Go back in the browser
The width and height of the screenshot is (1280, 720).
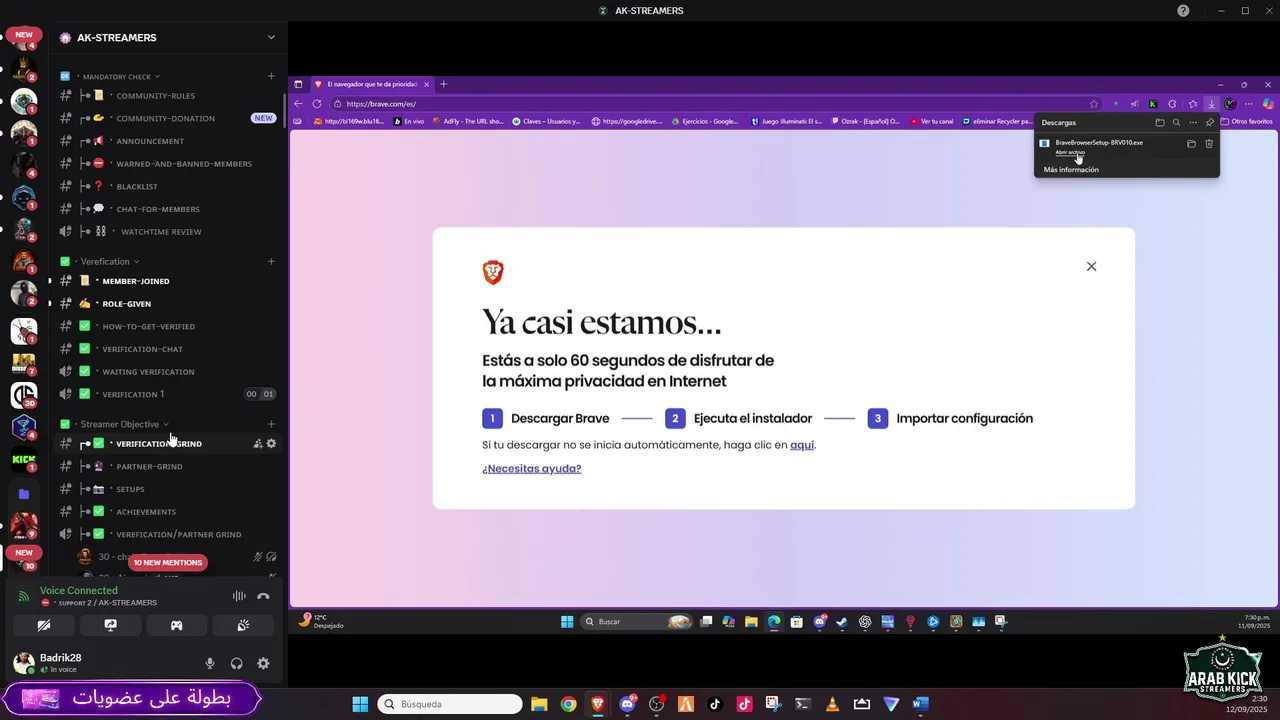click(x=299, y=104)
